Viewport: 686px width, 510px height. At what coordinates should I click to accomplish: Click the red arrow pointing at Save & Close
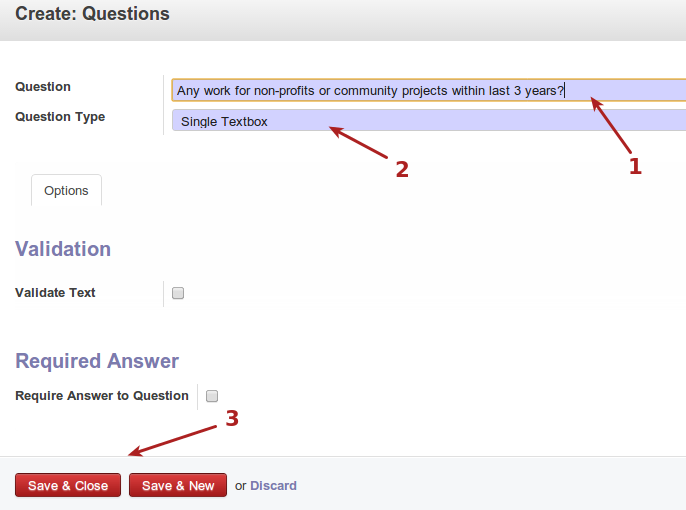(170, 440)
